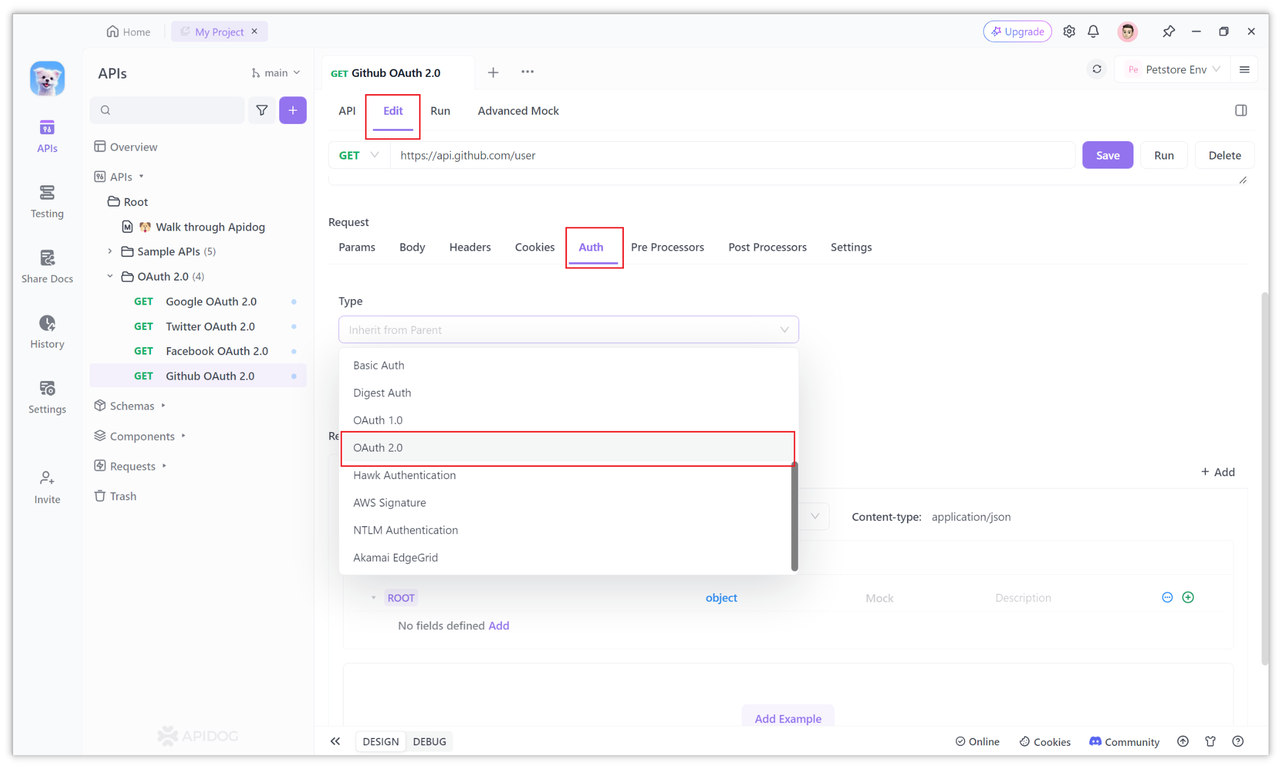This screenshot has height=766, width=1280.
Task: Click the request URL field
Action: pos(732,156)
